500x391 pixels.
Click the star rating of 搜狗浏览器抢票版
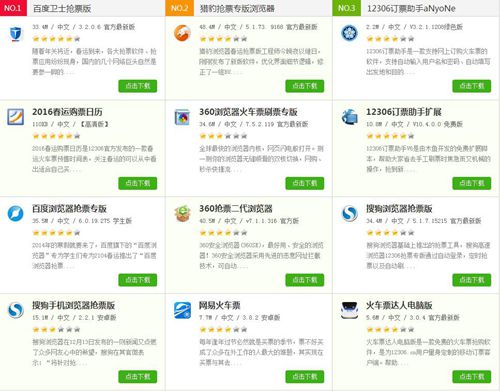click(390, 233)
